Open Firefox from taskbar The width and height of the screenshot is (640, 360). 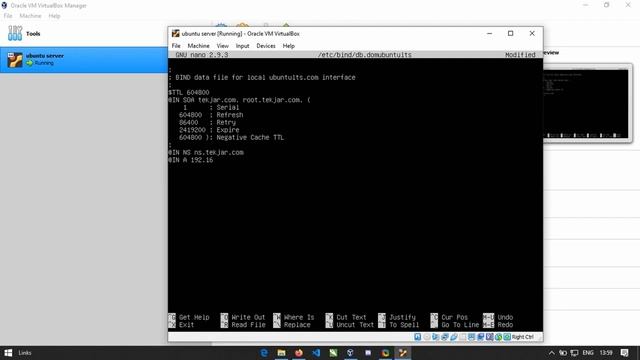tap(299, 353)
